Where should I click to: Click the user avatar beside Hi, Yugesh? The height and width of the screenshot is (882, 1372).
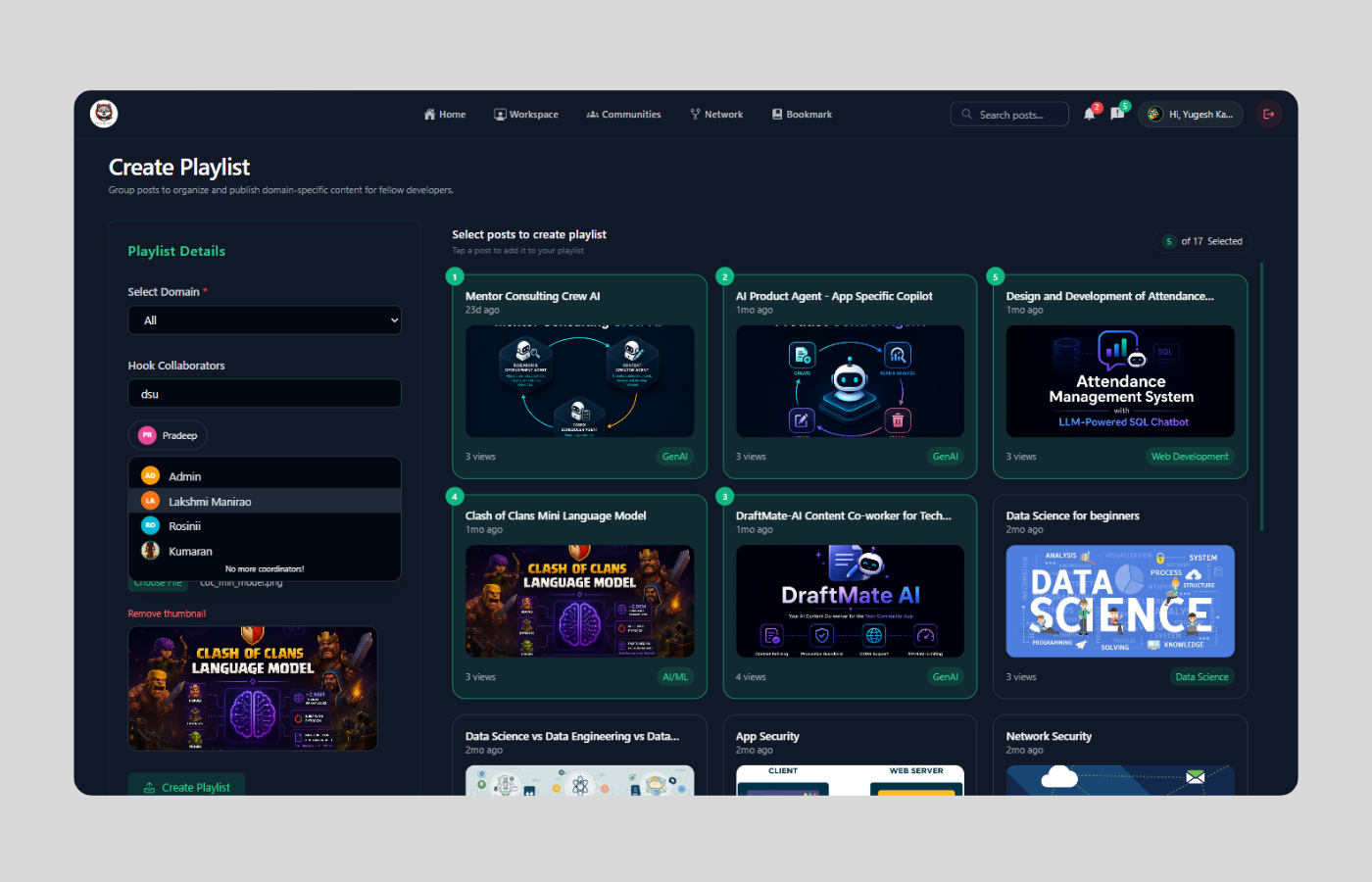[1154, 115]
